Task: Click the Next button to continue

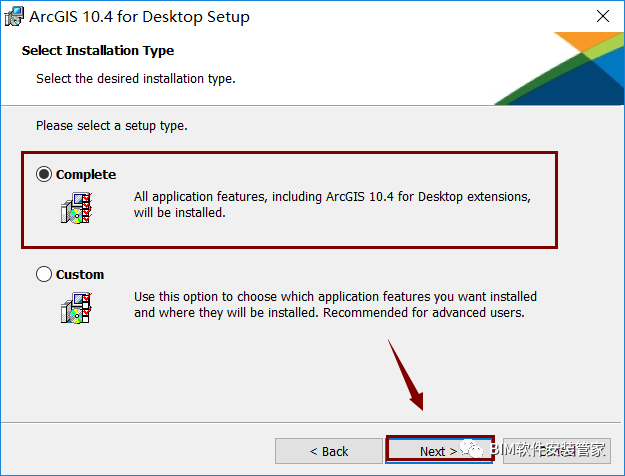Action: pyautogui.click(x=440, y=451)
